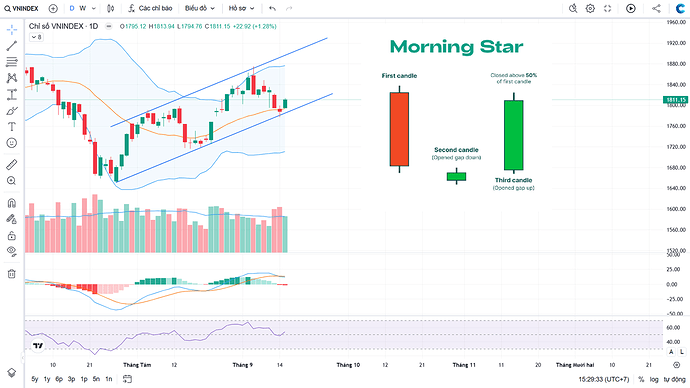Image resolution: width=690 pixels, height=388 pixels.
Task: Select the crosshair cursor tool
Action: [12, 29]
